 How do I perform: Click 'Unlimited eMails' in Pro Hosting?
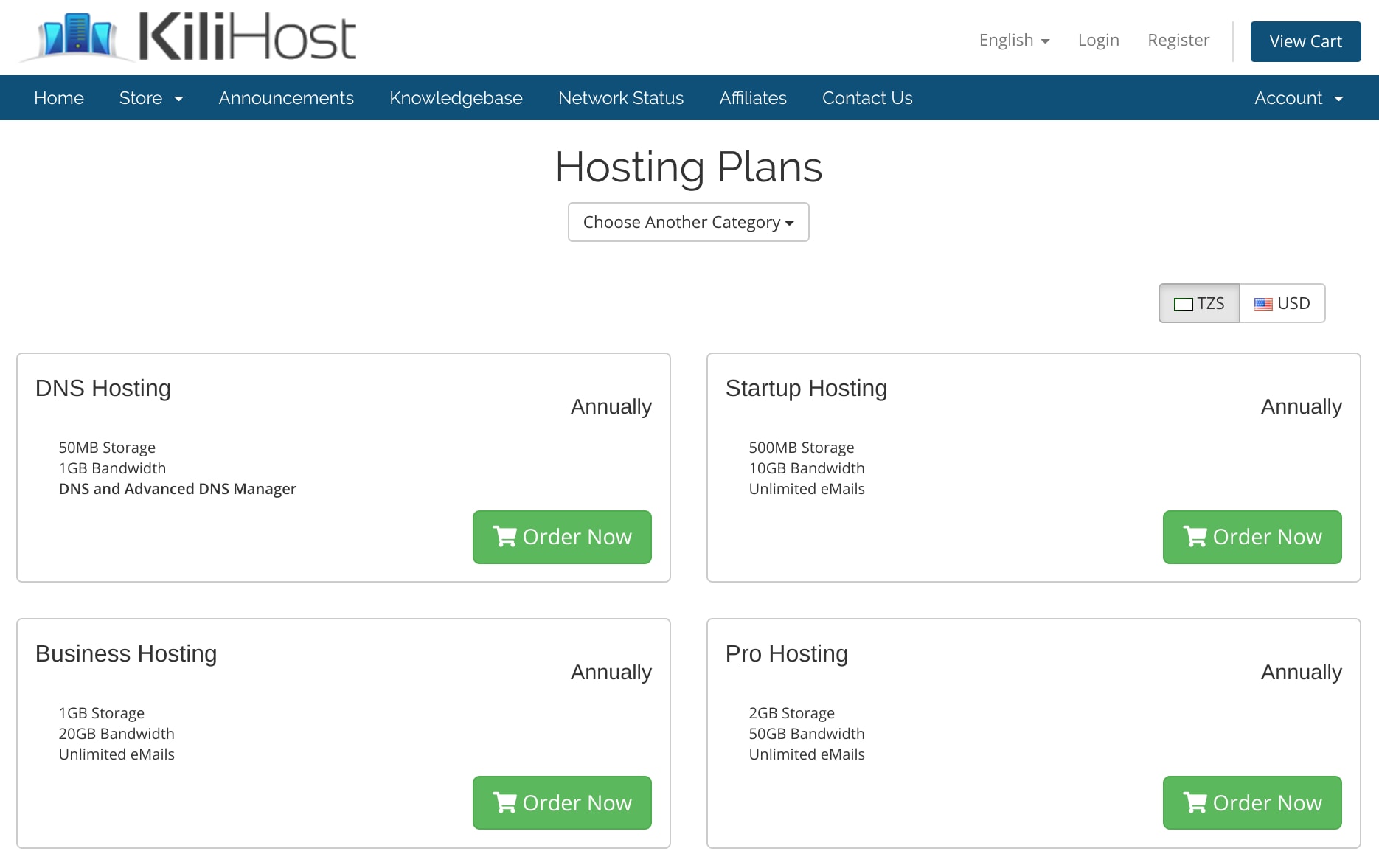807,754
